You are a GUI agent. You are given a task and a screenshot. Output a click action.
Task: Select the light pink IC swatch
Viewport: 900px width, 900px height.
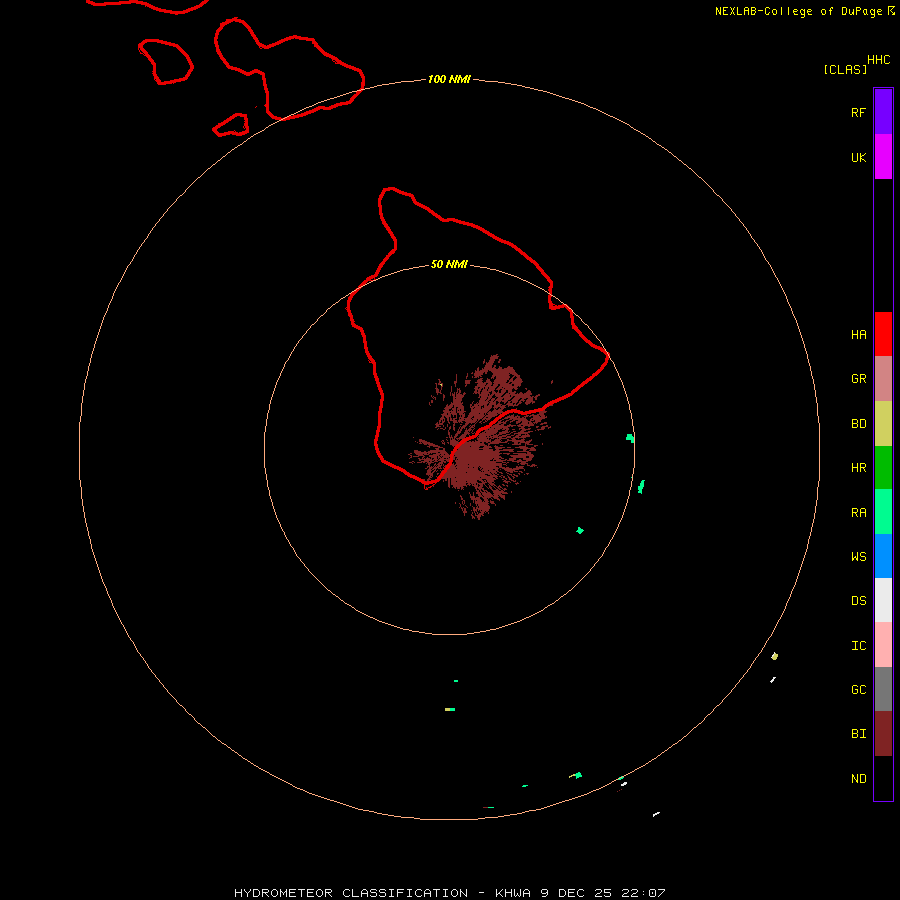(883, 645)
